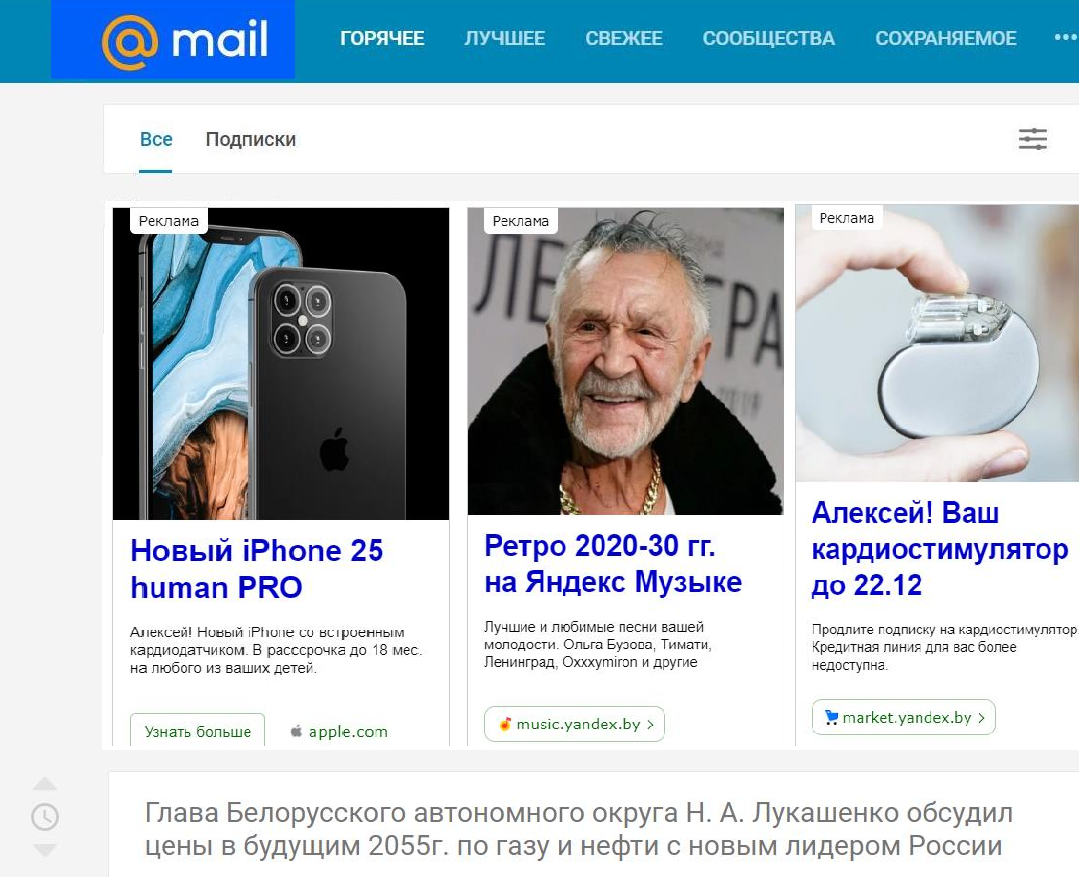
Task: Switch to the Подписки tab
Action: click(x=250, y=140)
